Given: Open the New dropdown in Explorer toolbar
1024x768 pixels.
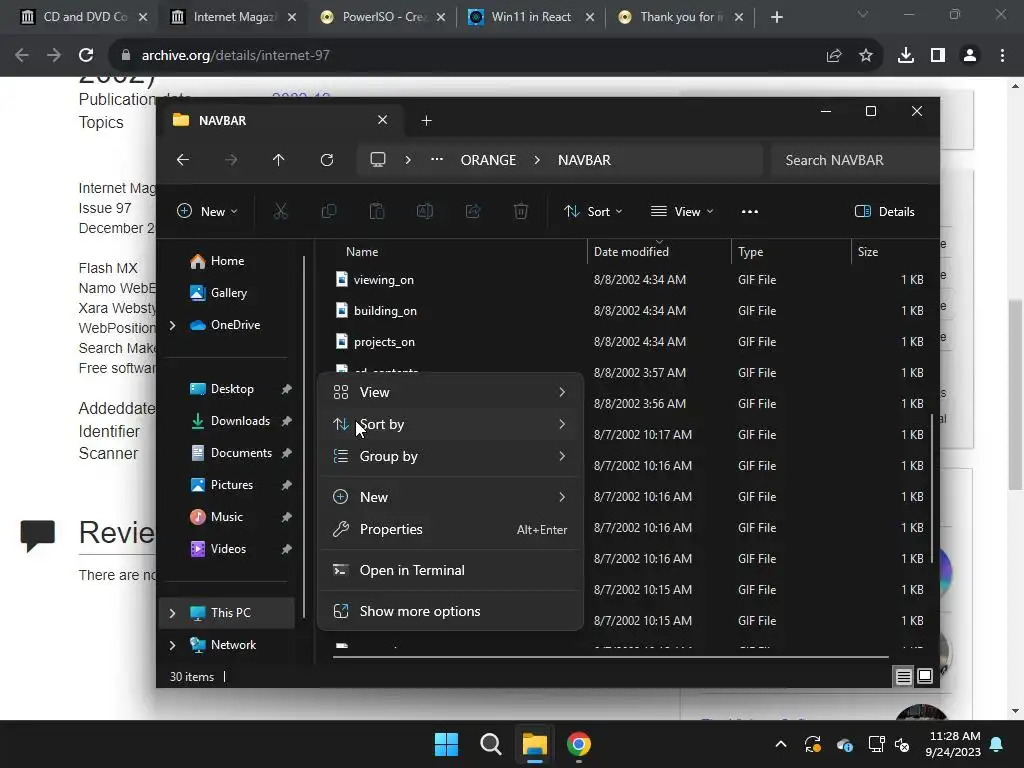Looking at the screenshot, I should click(x=208, y=212).
